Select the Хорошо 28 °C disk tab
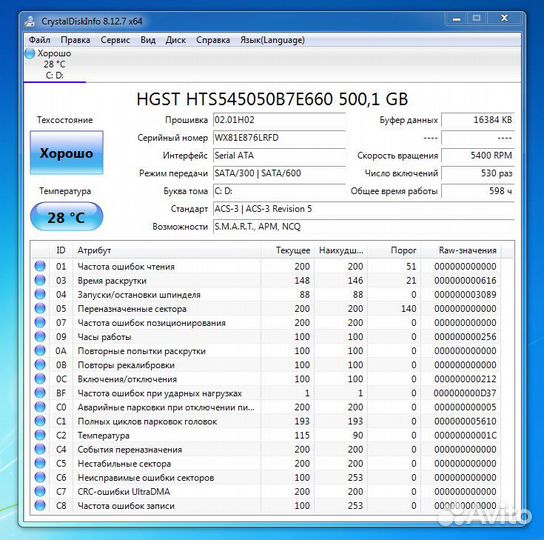Image resolution: width=544 pixels, height=540 pixels. (x=54, y=64)
